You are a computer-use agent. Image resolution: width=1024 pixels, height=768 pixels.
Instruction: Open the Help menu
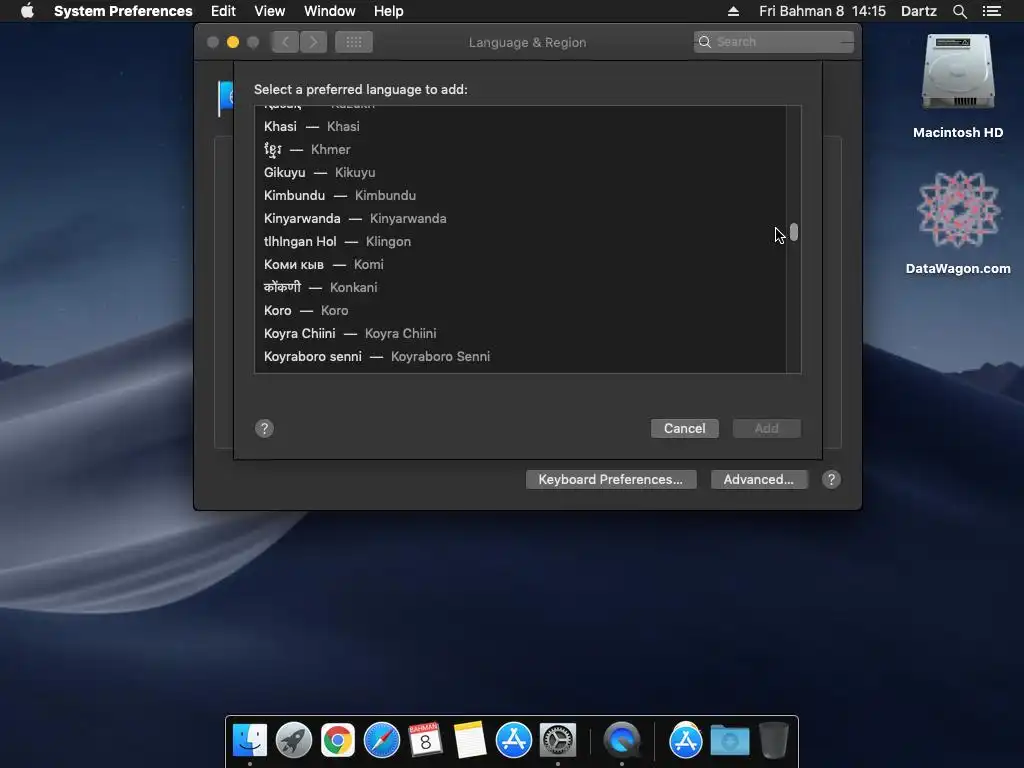pyautogui.click(x=389, y=11)
